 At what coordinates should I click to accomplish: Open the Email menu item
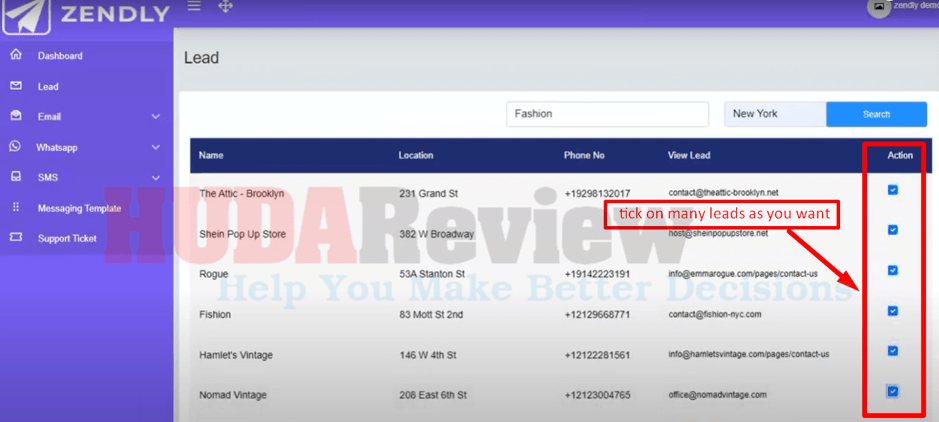click(x=49, y=117)
